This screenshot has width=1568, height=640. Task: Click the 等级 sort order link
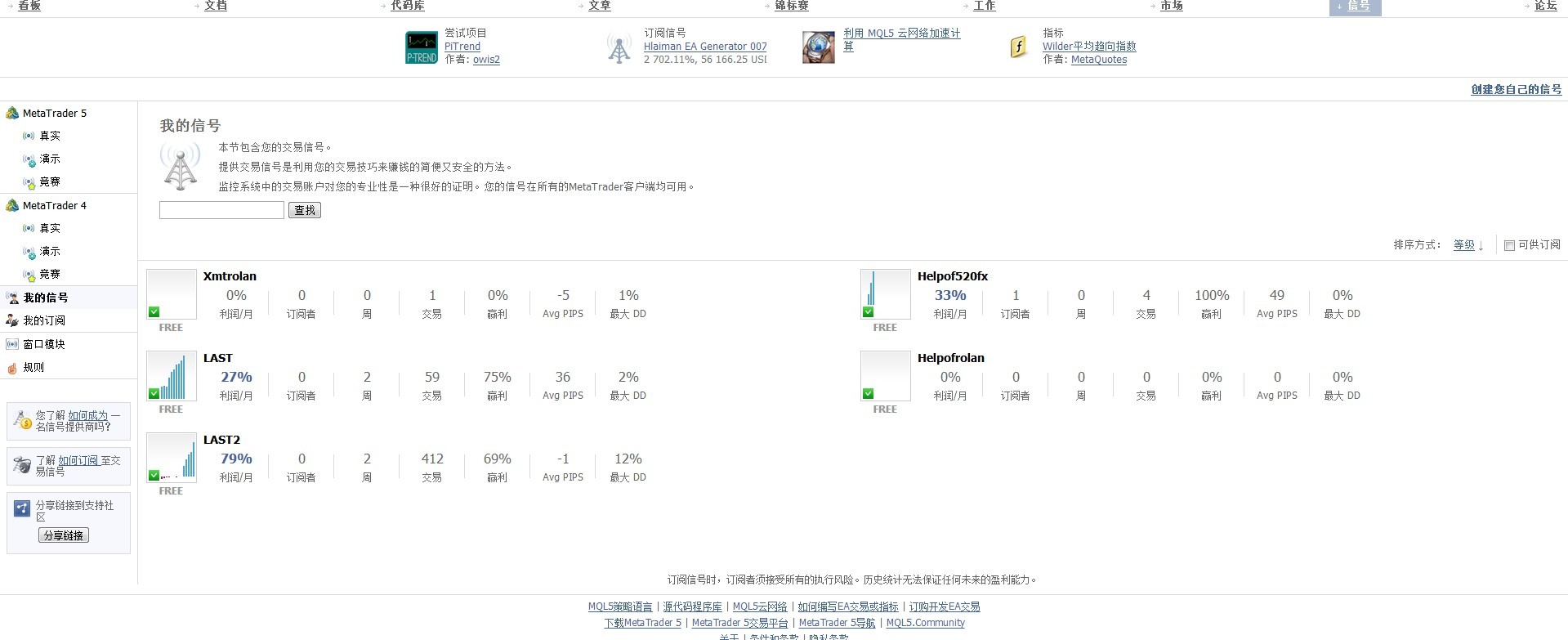click(1464, 245)
